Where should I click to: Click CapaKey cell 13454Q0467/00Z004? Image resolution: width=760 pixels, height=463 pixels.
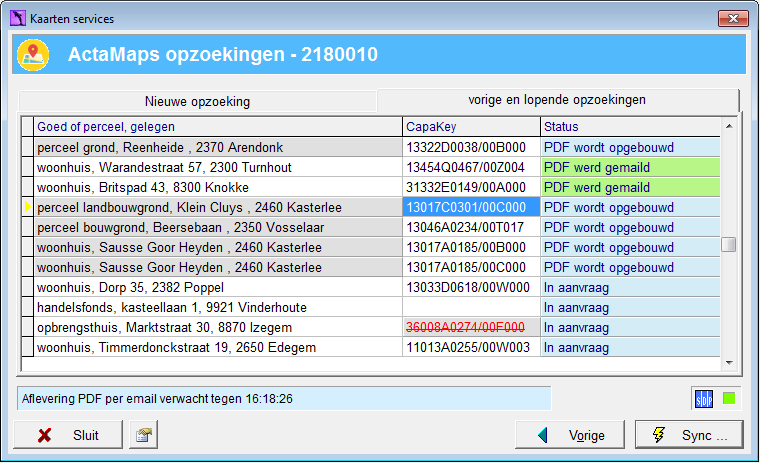point(471,167)
